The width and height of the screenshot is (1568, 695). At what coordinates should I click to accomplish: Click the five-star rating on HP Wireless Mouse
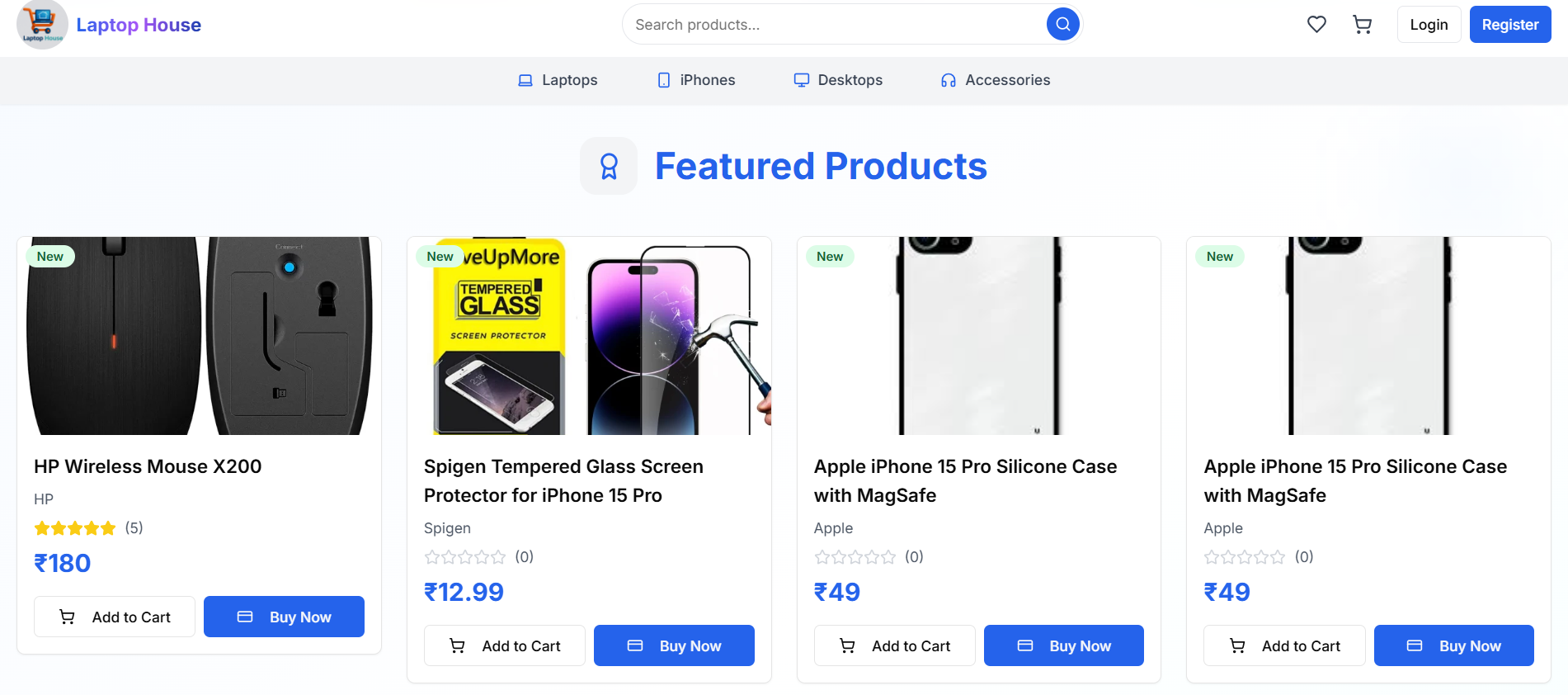tap(75, 527)
